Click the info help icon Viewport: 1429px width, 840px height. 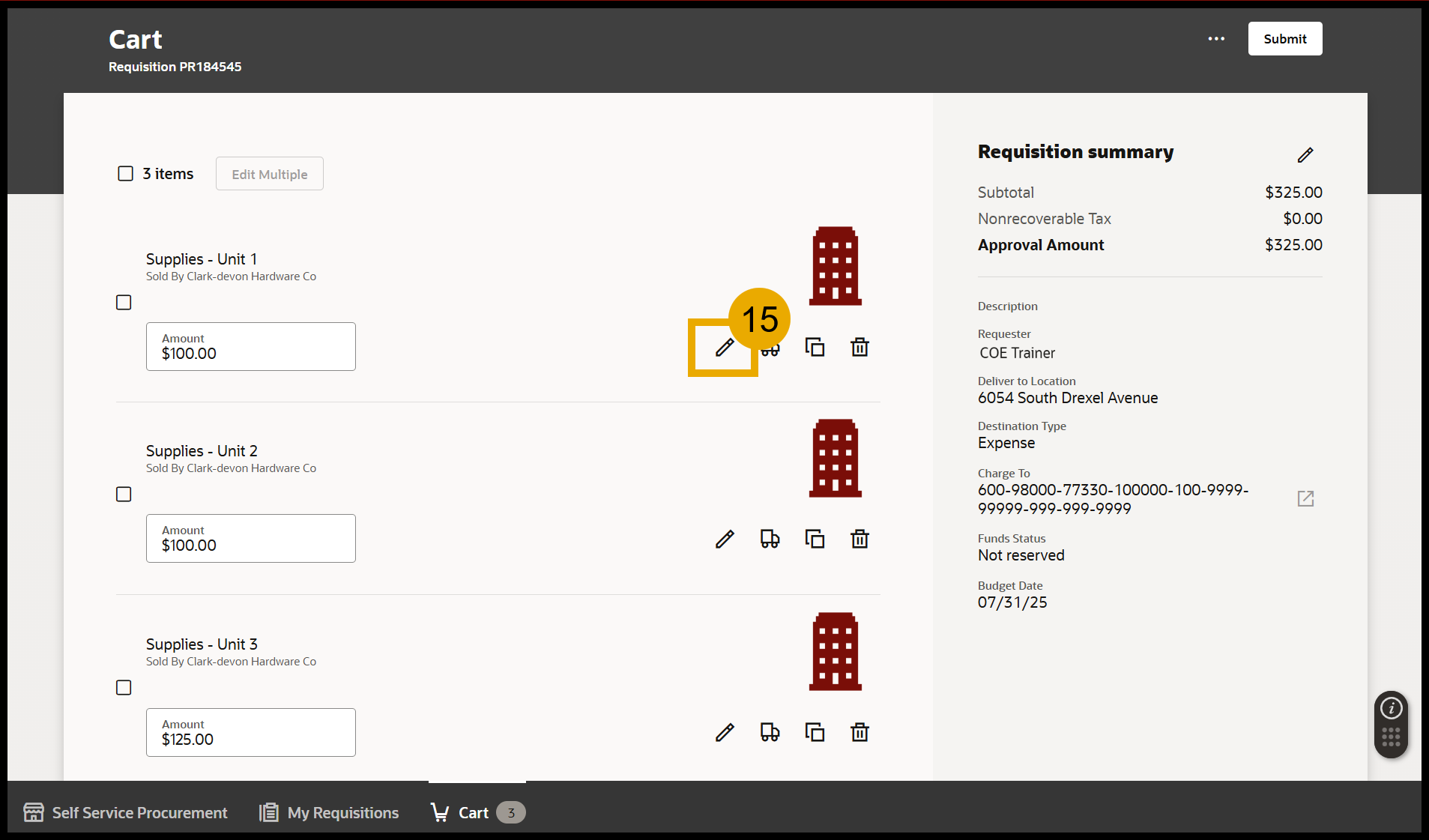coord(1391,708)
